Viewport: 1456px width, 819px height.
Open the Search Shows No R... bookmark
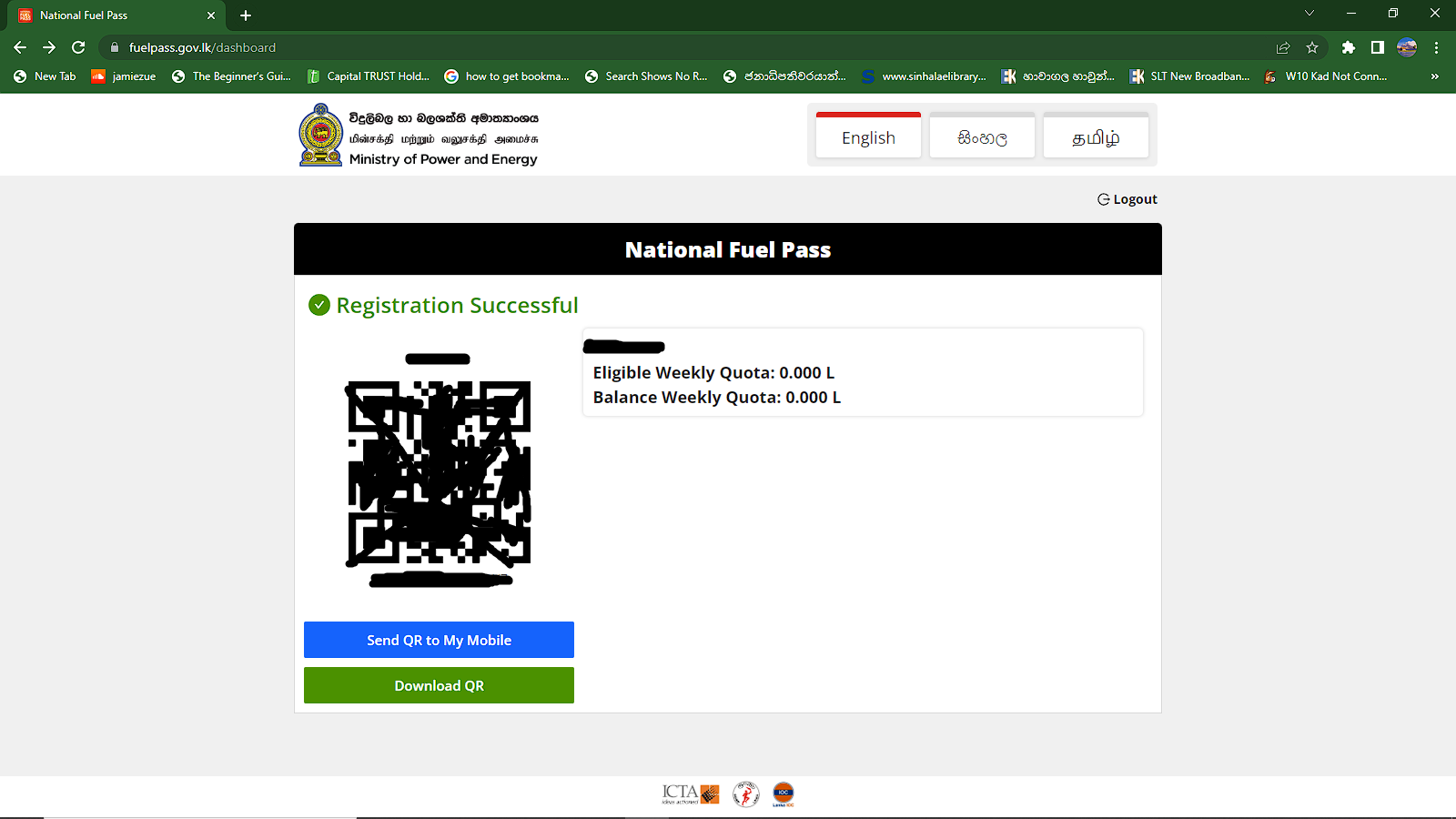coord(646,76)
